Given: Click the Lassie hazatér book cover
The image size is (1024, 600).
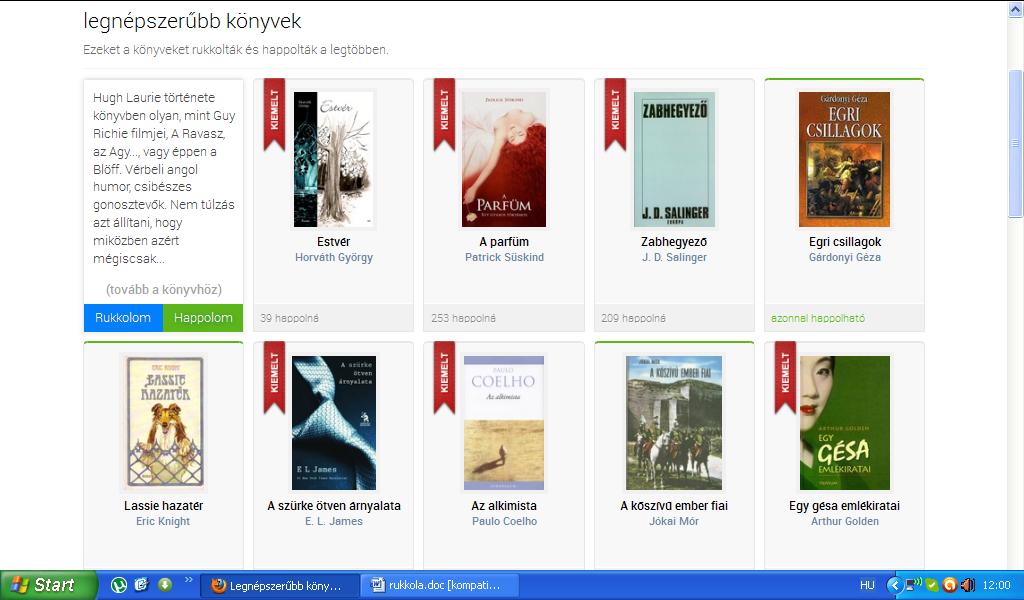Looking at the screenshot, I should (163, 423).
